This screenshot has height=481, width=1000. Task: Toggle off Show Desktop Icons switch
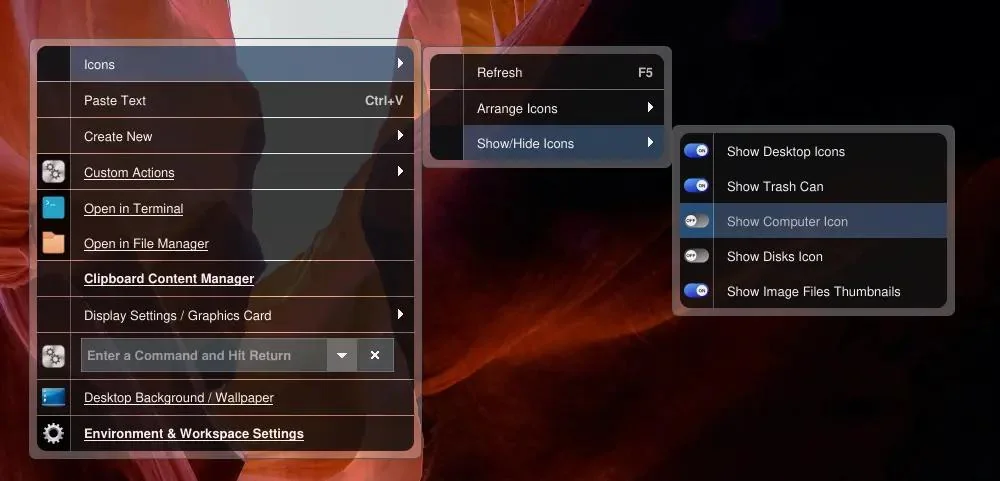pos(696,151)
